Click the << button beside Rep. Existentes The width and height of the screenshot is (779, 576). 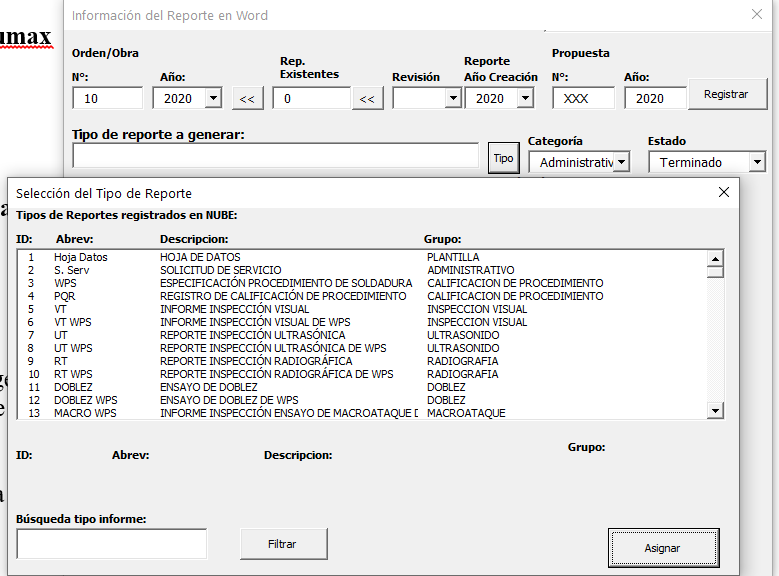click(x=368, y=98)
